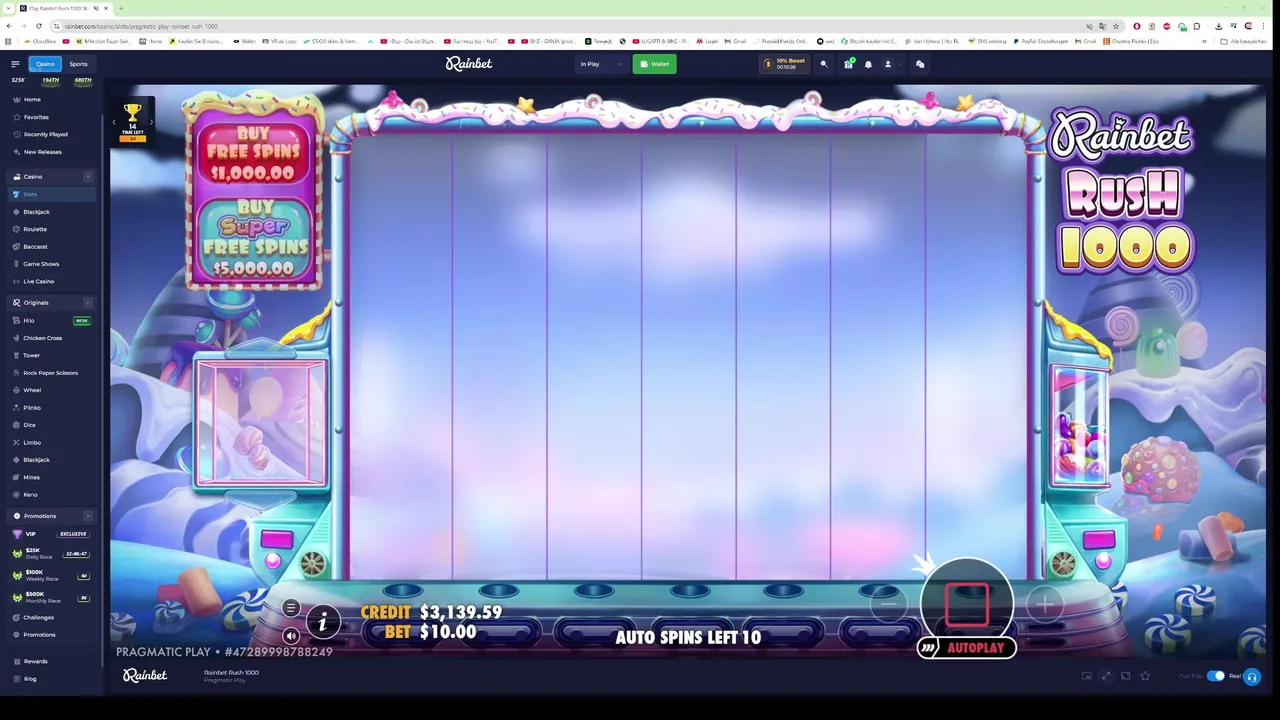
Task: Collapse the Promotions section
Action: [87, 516]
